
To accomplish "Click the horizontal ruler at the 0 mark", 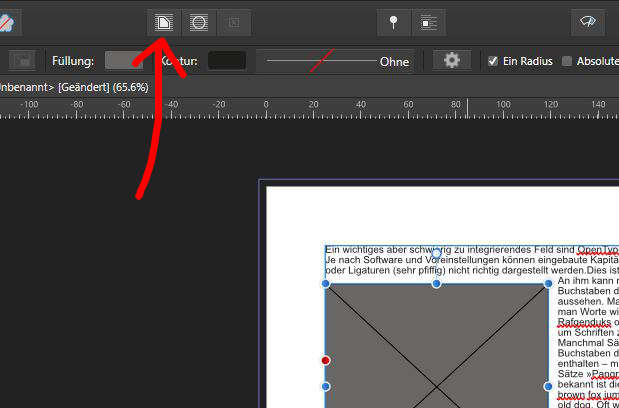I will (x=266, y=108).
